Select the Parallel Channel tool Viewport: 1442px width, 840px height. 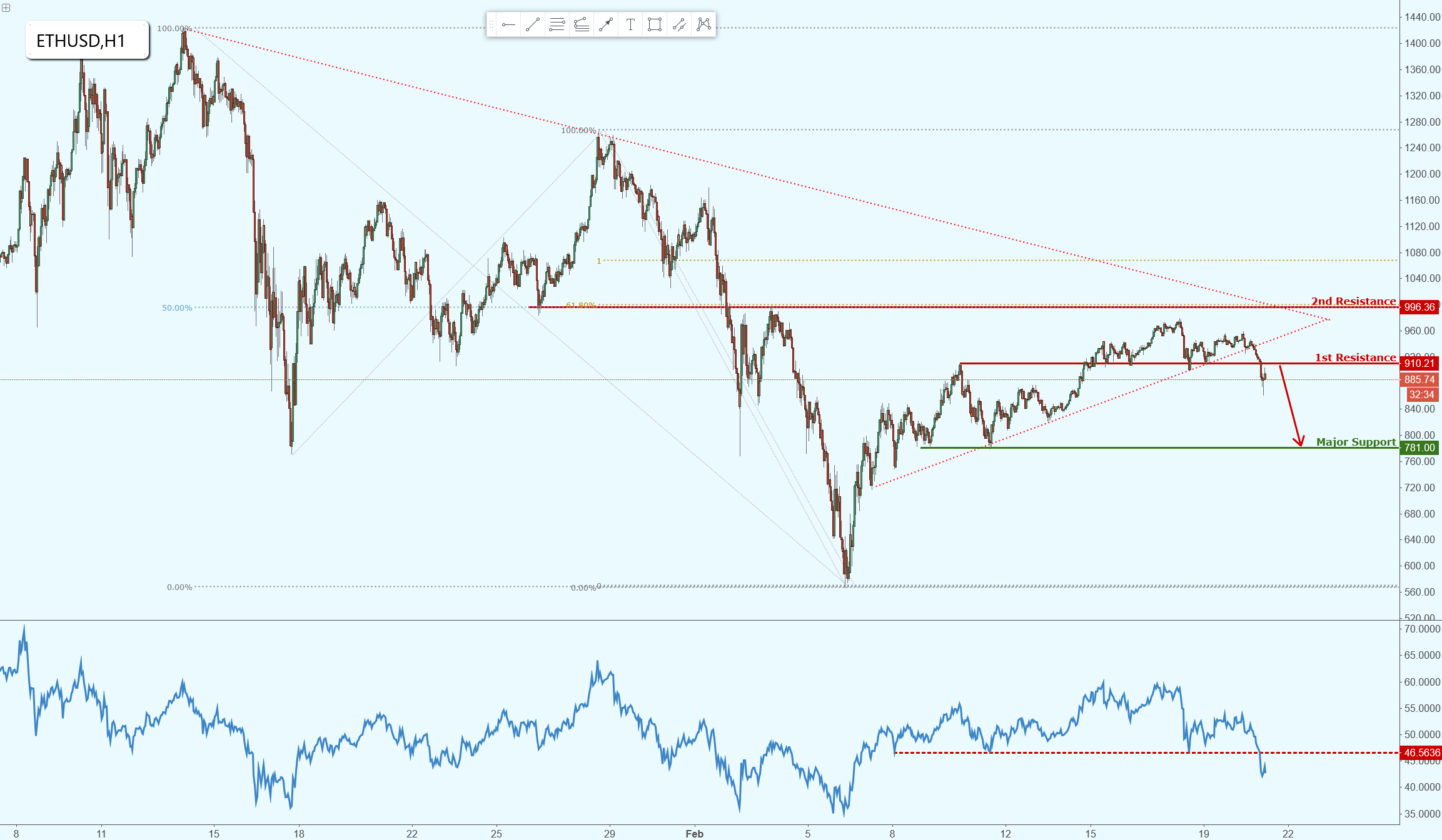tap(679, 25)
